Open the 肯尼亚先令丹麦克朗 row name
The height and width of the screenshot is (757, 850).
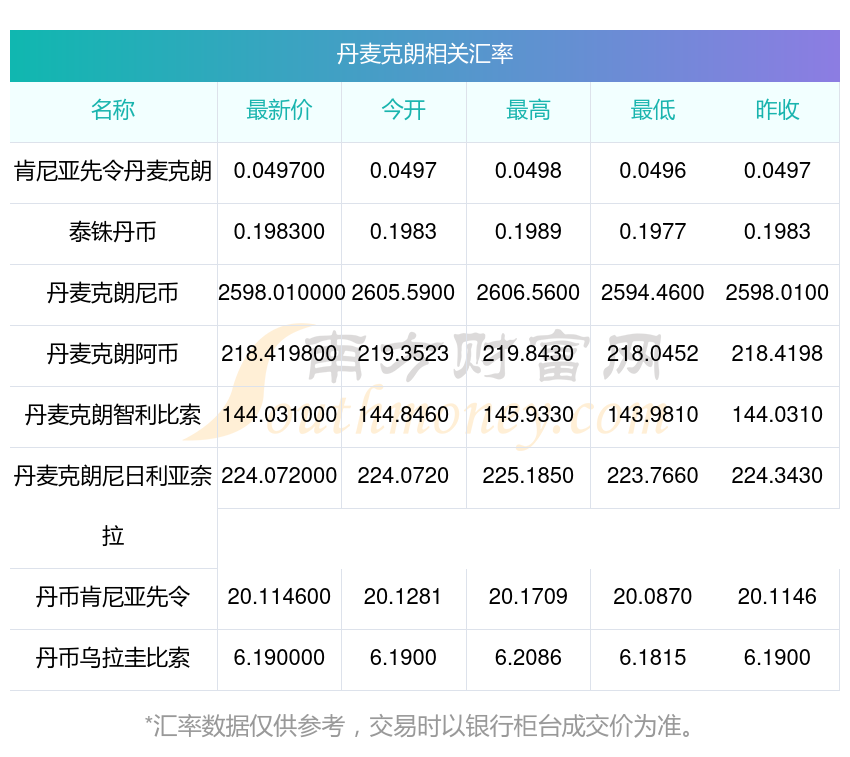(x=113, y=171)
